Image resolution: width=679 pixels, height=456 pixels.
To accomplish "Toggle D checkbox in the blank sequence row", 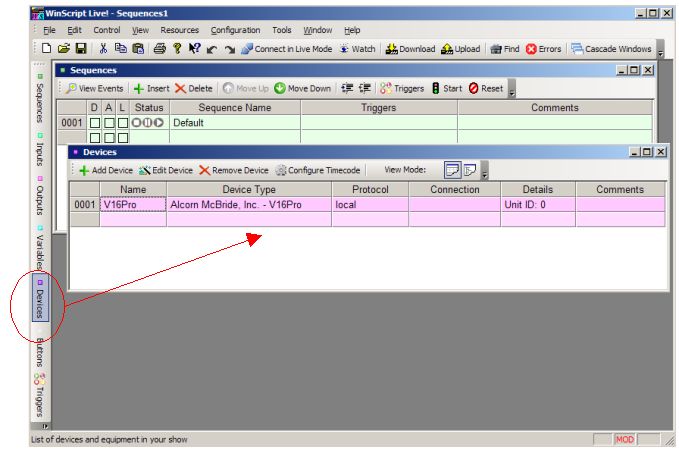I will (x=94, y=138).
